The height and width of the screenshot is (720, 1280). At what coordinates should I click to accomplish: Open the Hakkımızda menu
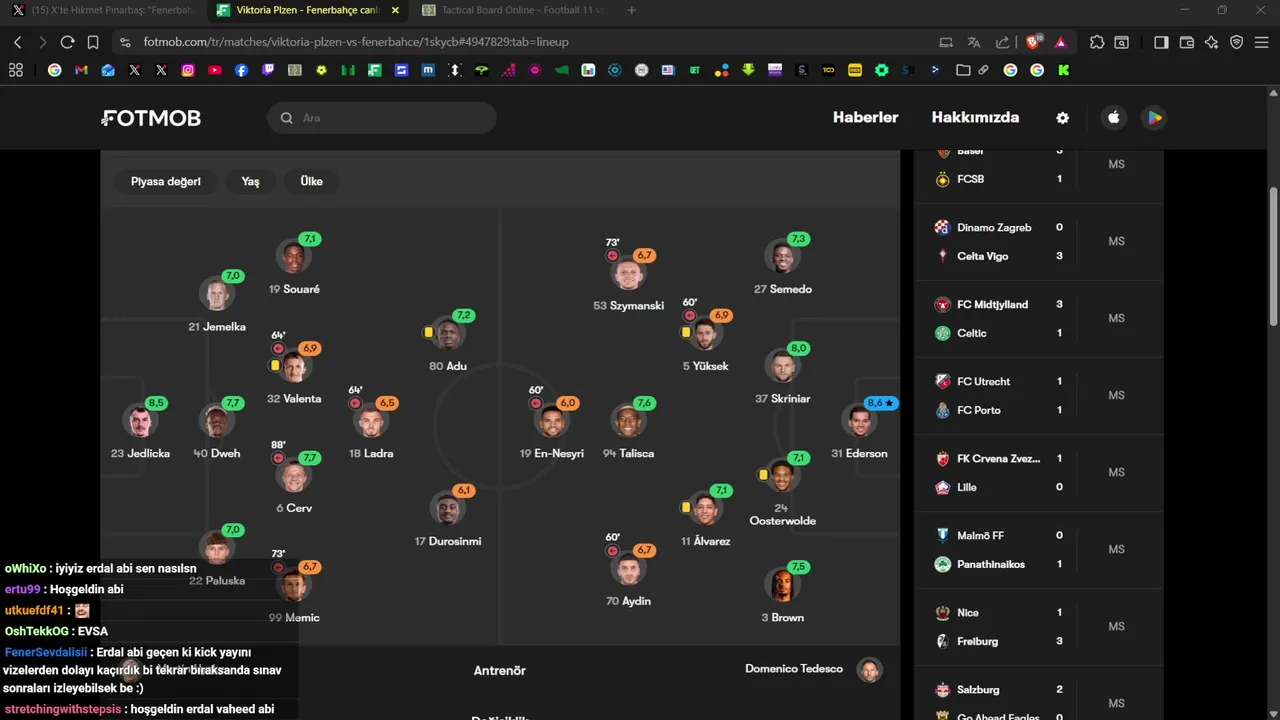[975, 117]
